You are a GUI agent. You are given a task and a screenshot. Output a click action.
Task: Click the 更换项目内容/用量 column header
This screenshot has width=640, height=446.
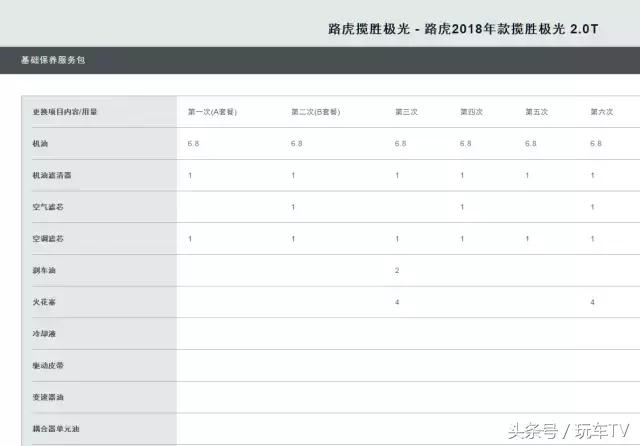[x=65, y=112]
